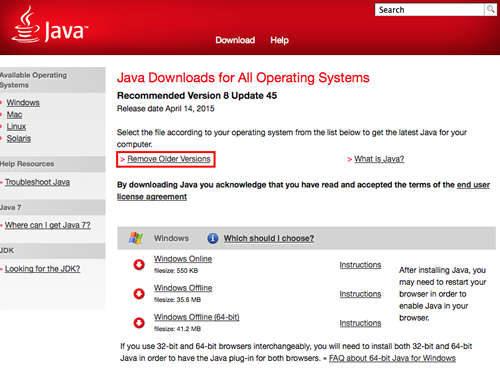Click Windows Offline (64-bit) download arrow icon

[x=139, y=323]
